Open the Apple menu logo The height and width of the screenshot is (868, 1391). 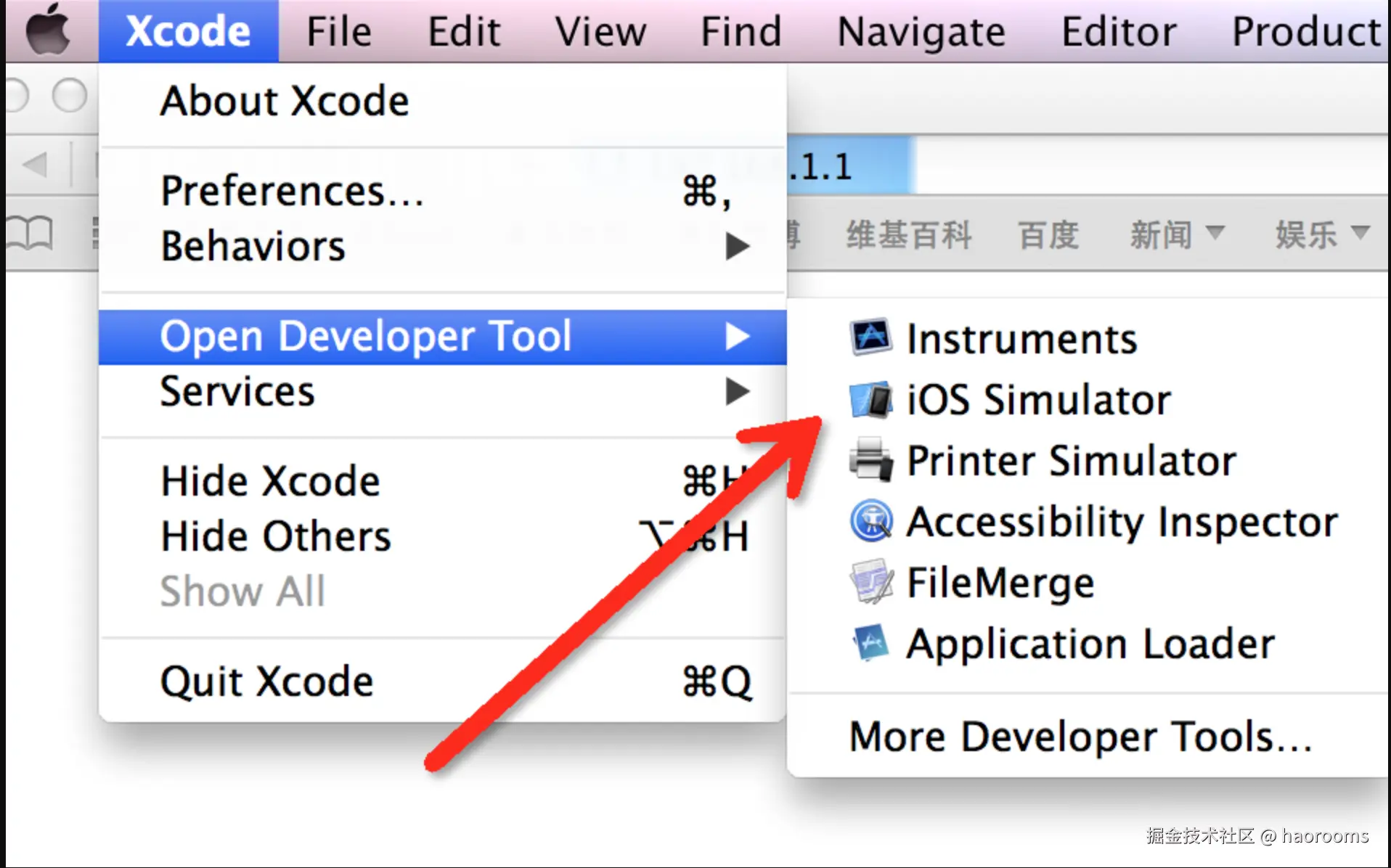[x=48, y=30]
